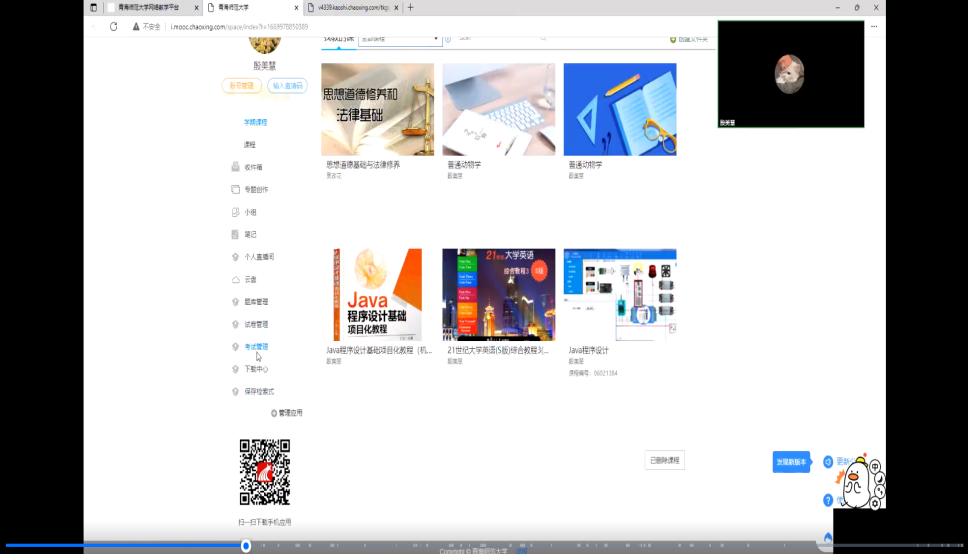Click the 21世纪大学英语 city-night cover
The height and width of the screenshot is (554, 968).
coord(499,295)
